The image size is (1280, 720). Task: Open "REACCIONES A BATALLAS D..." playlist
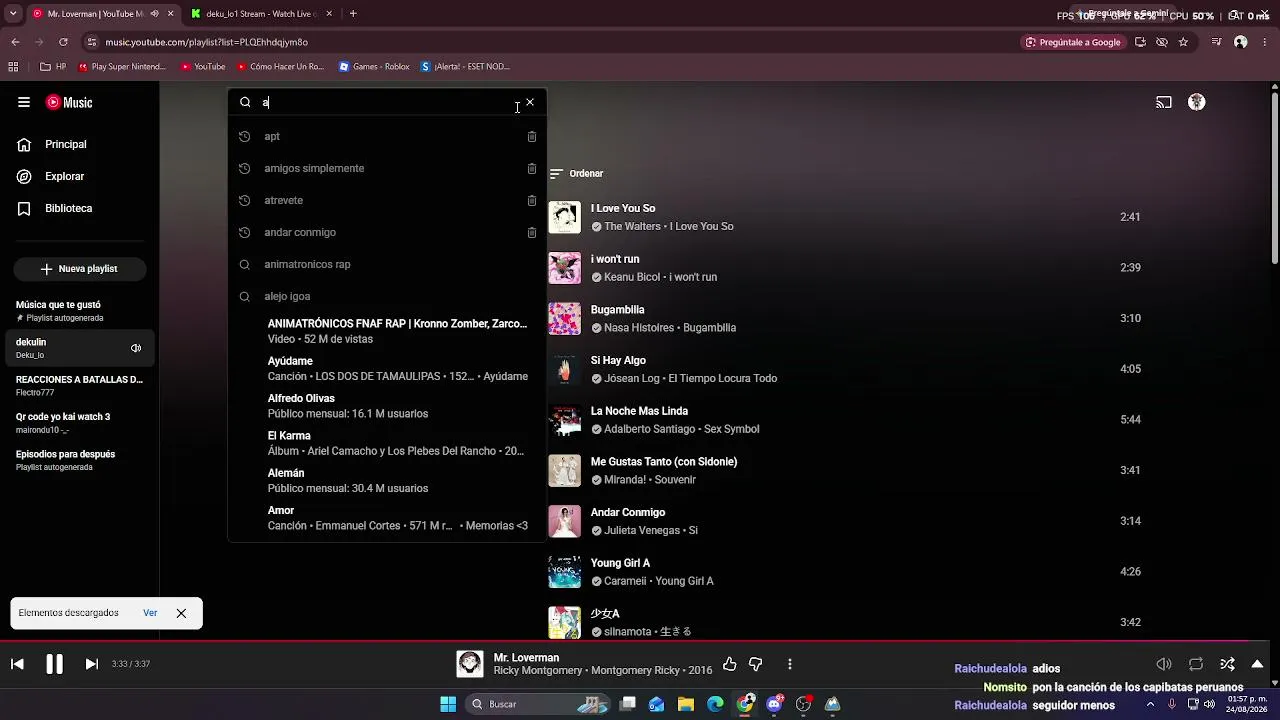click(x=80, y=386)
